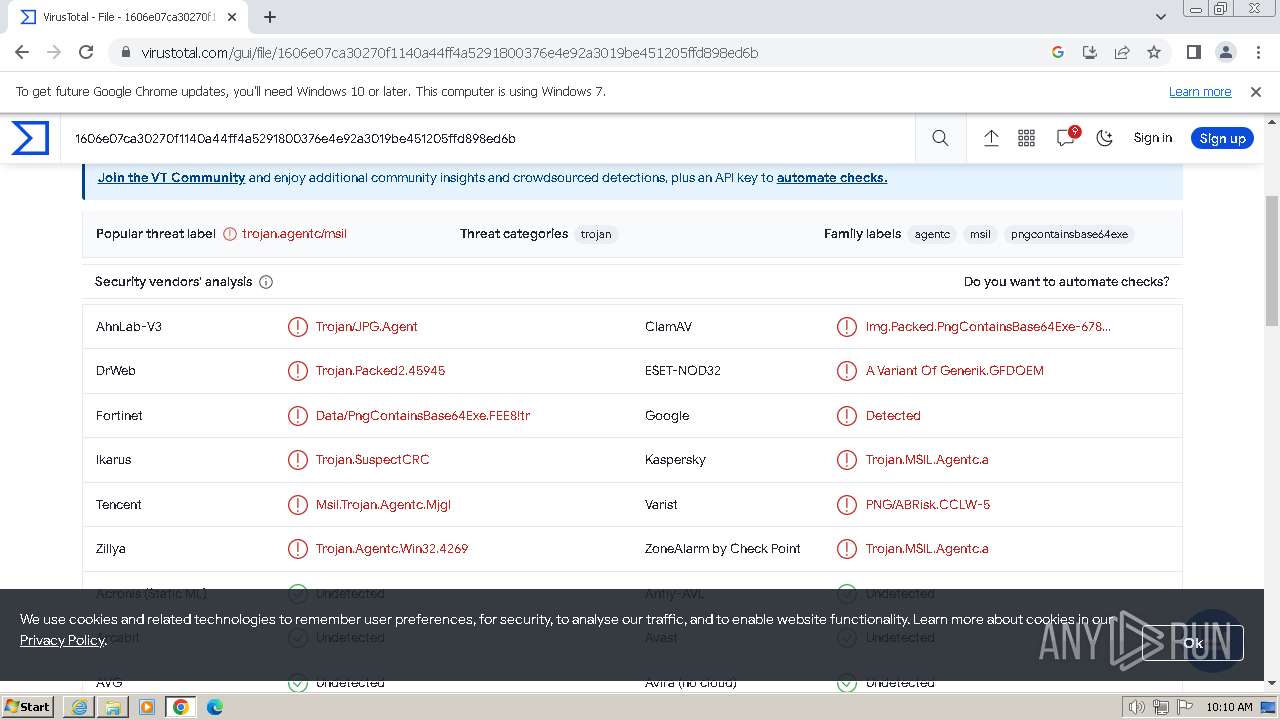Open the notifications comment icon
The height and width of the screenshot is (720, 1280).
click(1066, 138)
